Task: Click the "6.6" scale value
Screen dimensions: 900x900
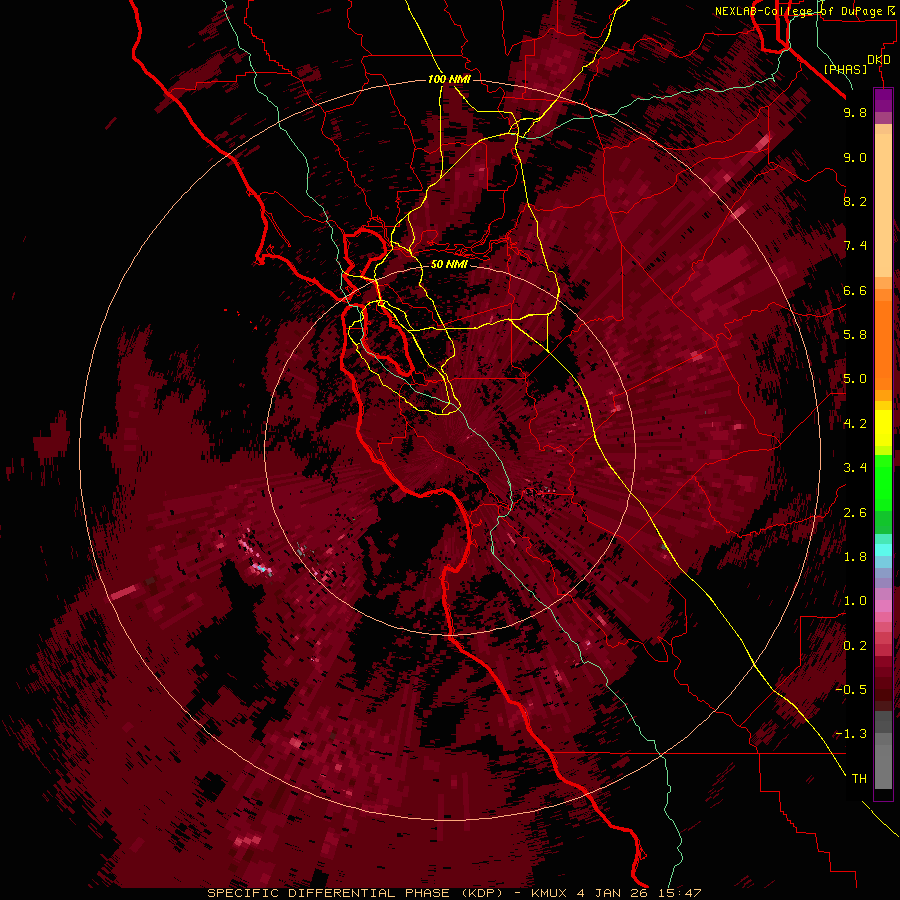Action: pos(855,290)
